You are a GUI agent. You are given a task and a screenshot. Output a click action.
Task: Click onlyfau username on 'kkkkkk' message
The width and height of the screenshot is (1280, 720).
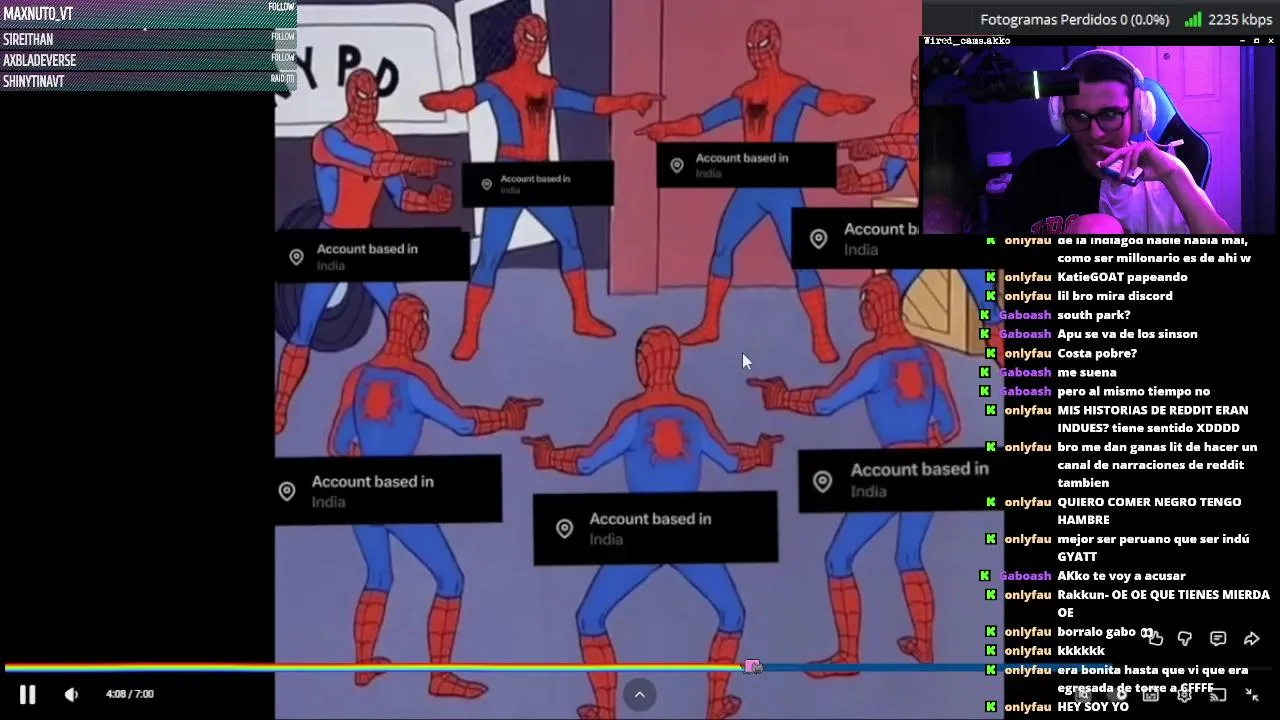point(1028,651)
